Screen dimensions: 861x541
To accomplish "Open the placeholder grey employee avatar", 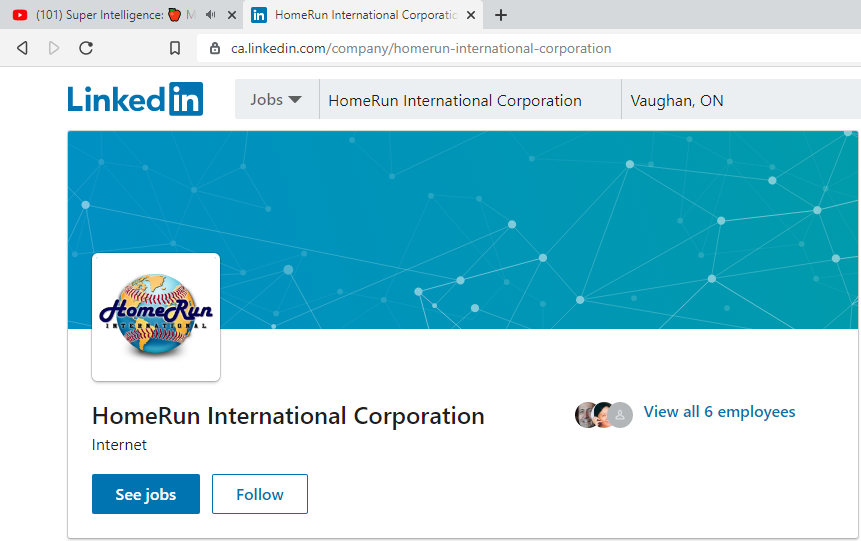I will coord(620,415).
